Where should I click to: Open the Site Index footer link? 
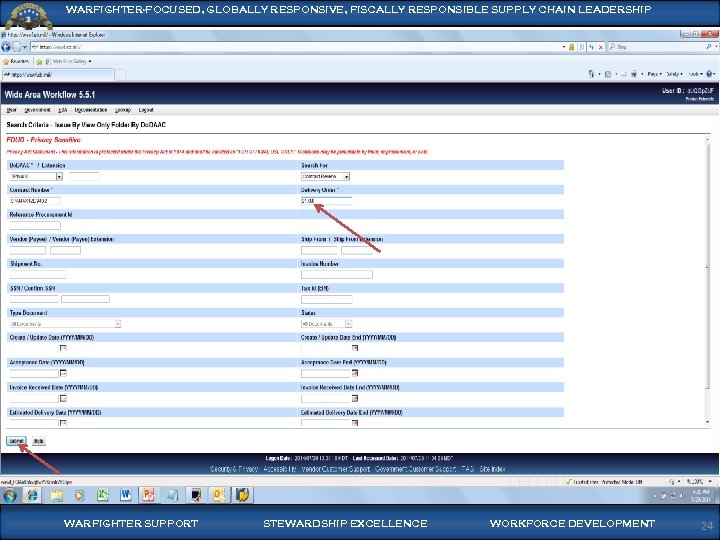(492, 469)
